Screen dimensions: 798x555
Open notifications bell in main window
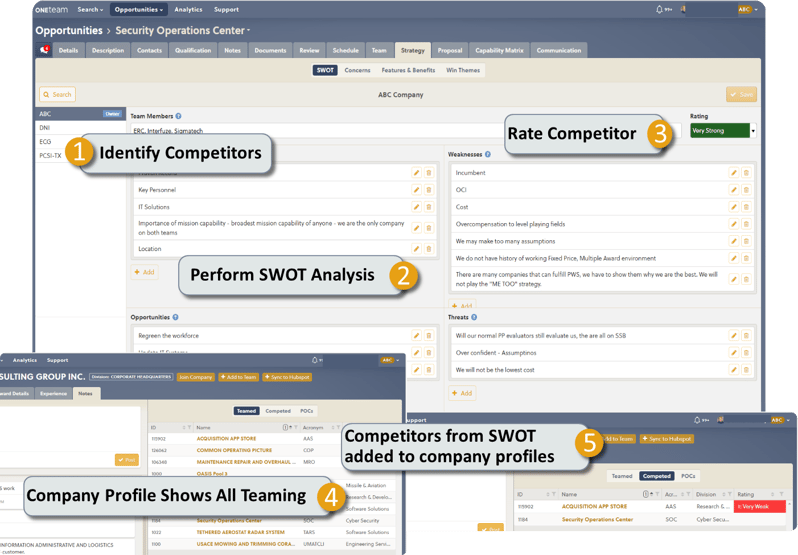pyautogui.click(x=660, y=9)
